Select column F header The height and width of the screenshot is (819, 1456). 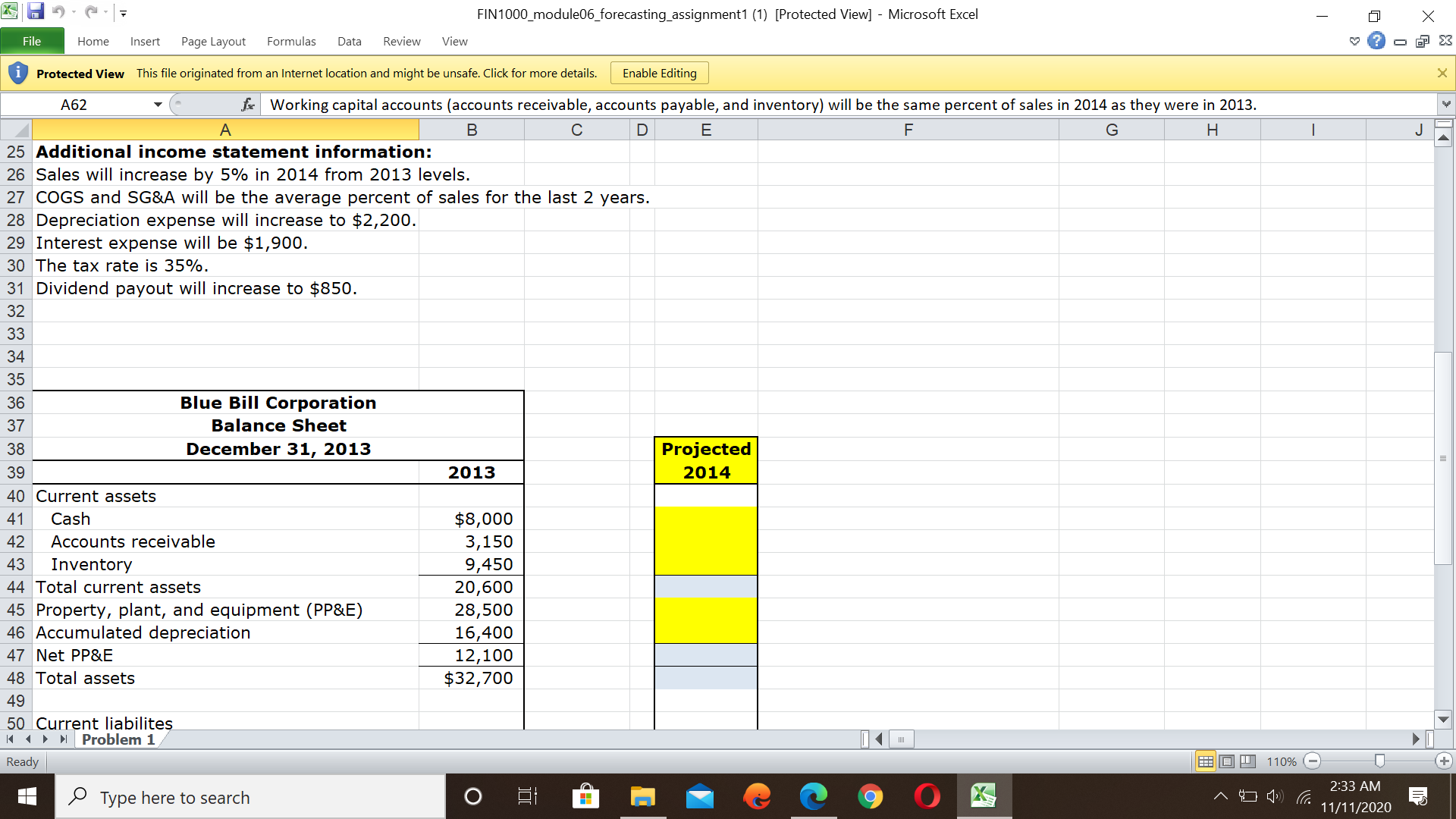coord(908,130)
